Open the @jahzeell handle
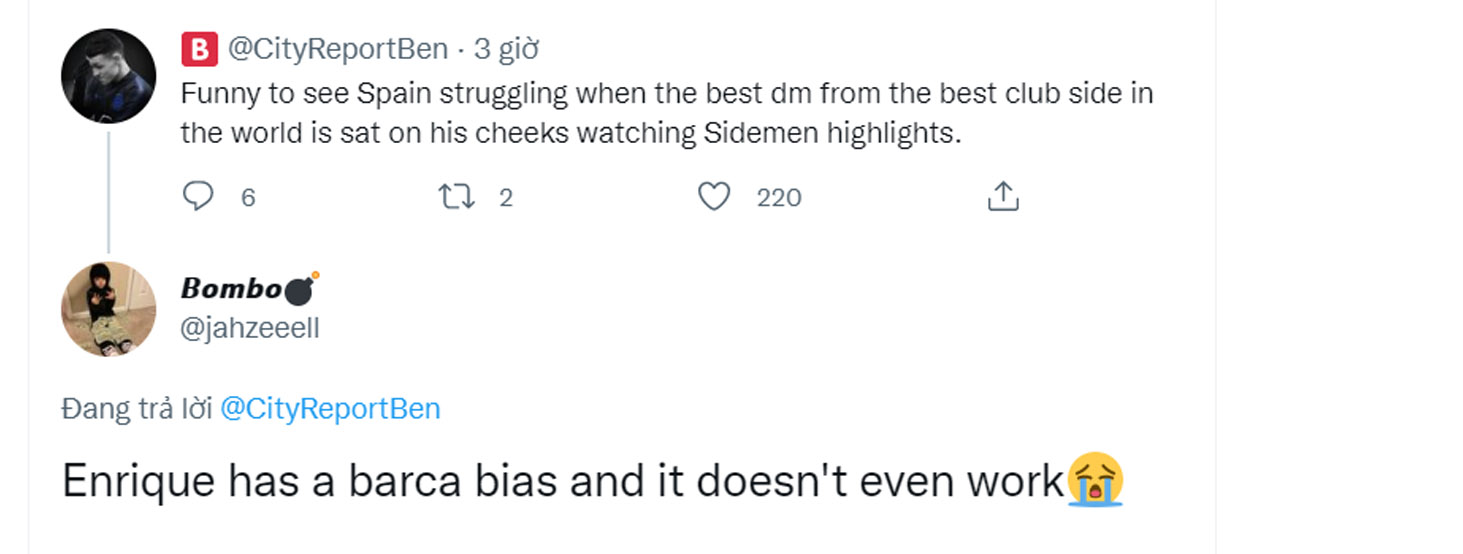Viewport: 1463px width, 554px height. 250,328
